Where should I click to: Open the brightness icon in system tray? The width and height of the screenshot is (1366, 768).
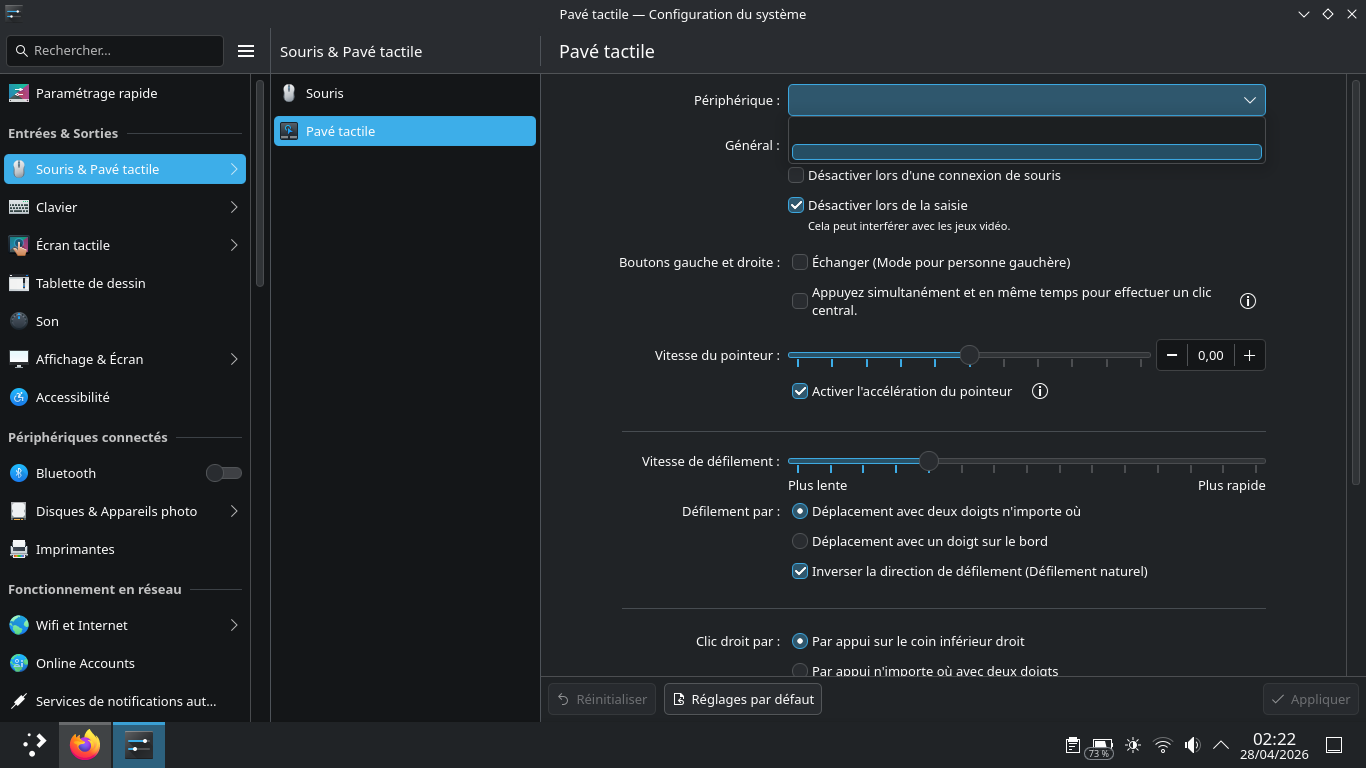pos(1133,745)
